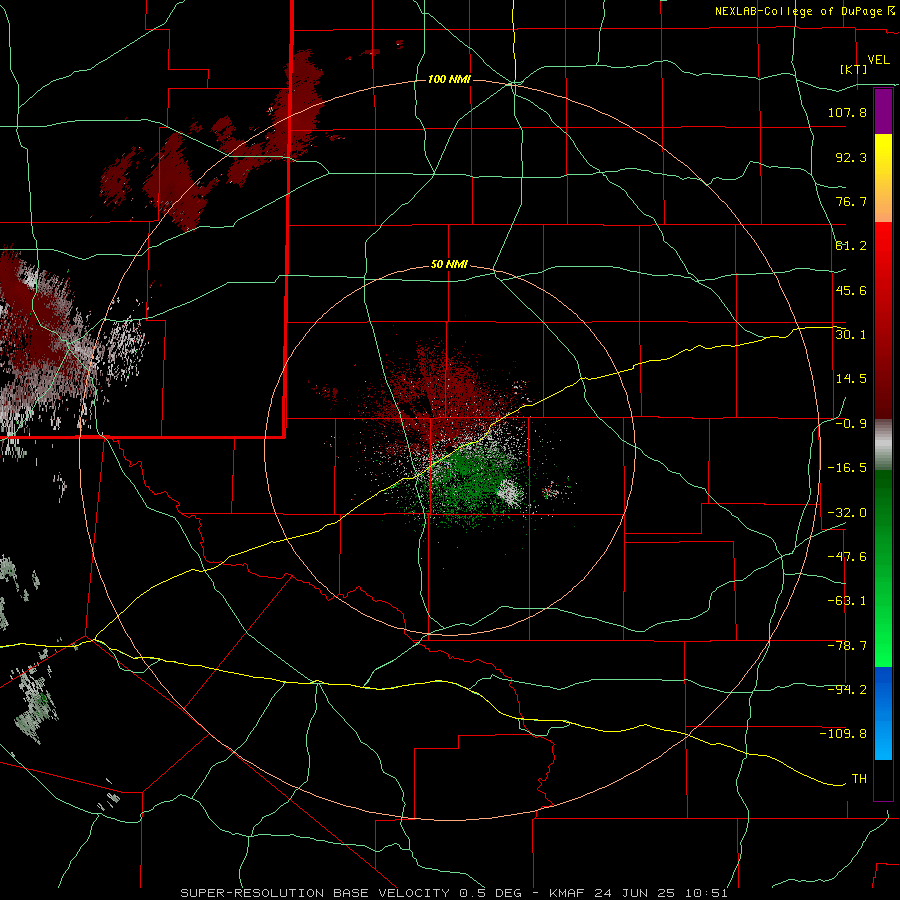Click the 45.6 velocity scale value
Image resolution: width=900 pixels, height=900 pixels.
coord(851,290)
